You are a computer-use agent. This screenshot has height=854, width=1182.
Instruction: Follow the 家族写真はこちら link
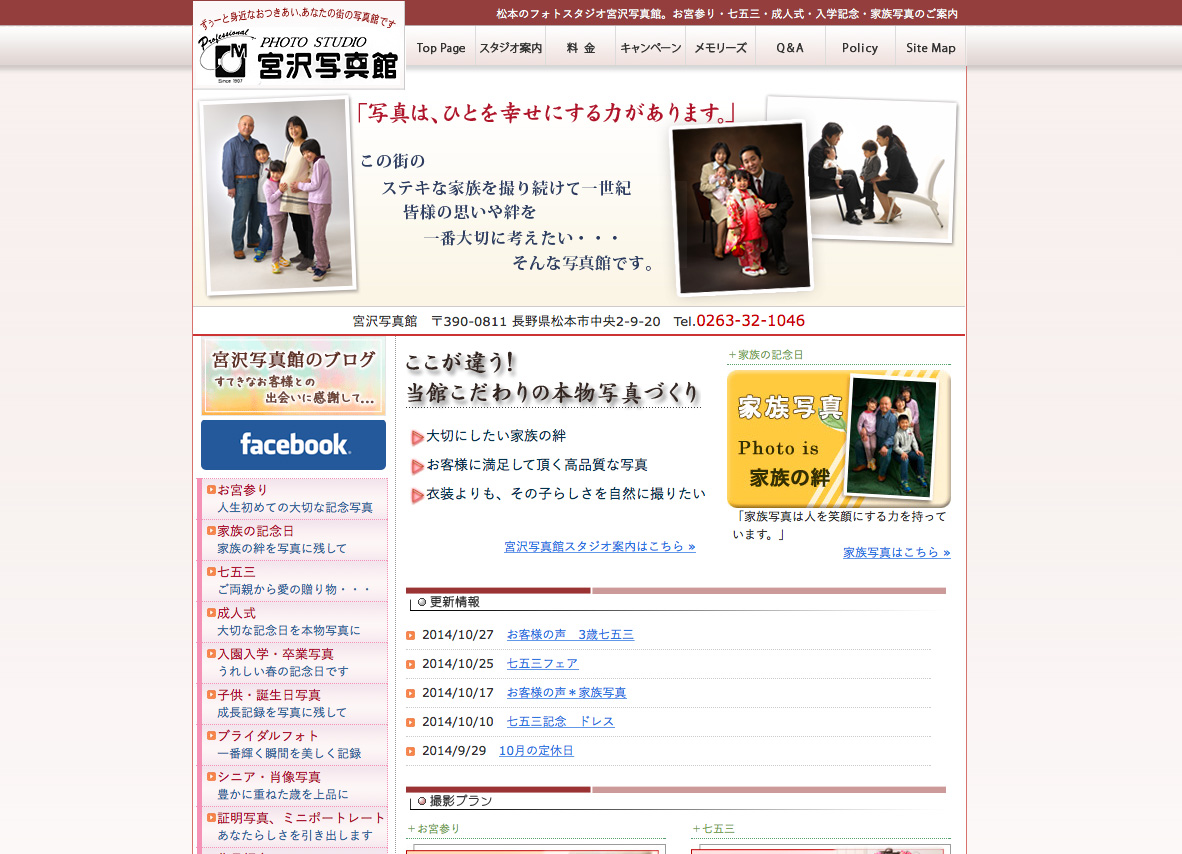pyautogui.click(x=896, y=553)
